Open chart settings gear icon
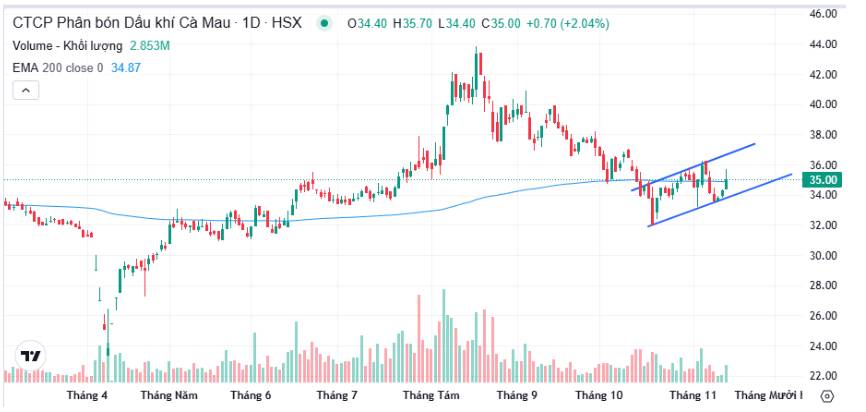Image resolution: width=866 pixels, height=412 pixels. pos(827,396)
